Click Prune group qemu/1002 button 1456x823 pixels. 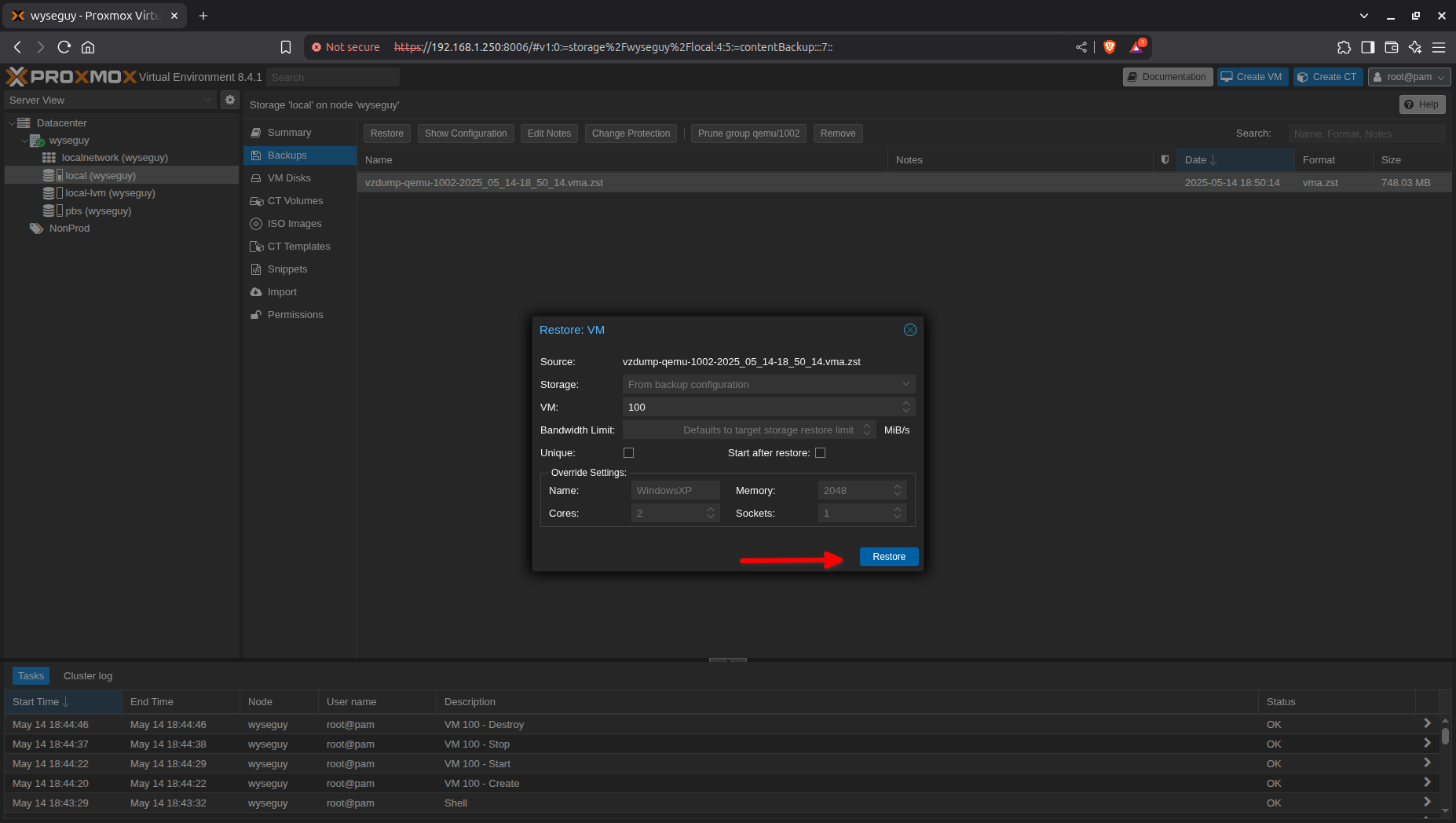748,134
